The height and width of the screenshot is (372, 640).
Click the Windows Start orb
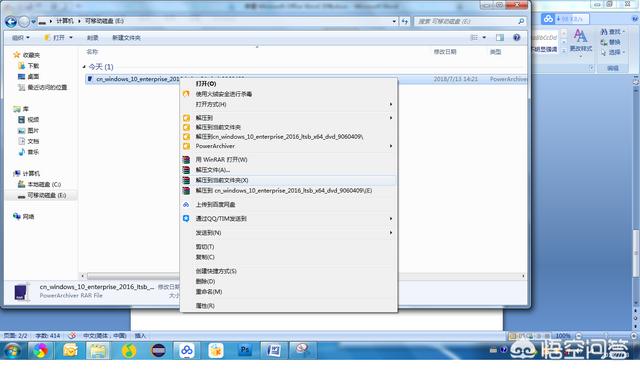pos(12,350)
